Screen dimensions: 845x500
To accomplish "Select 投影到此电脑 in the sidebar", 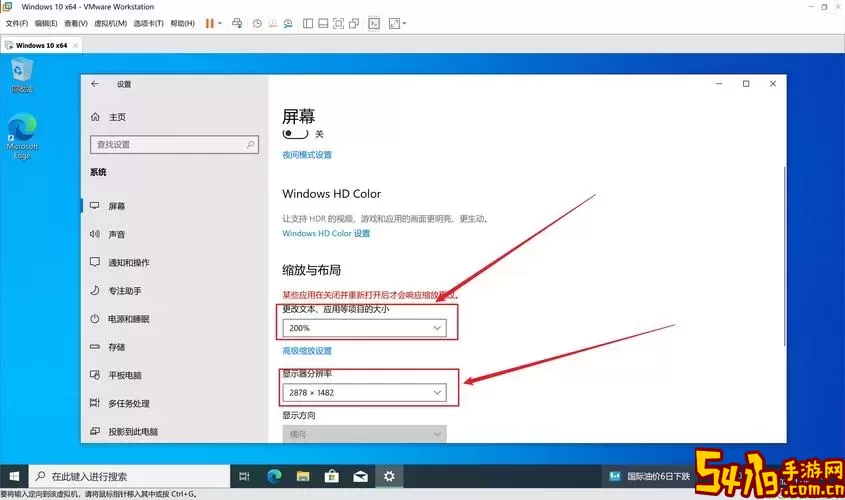I will pyautogui.click(x=175, y=432).
